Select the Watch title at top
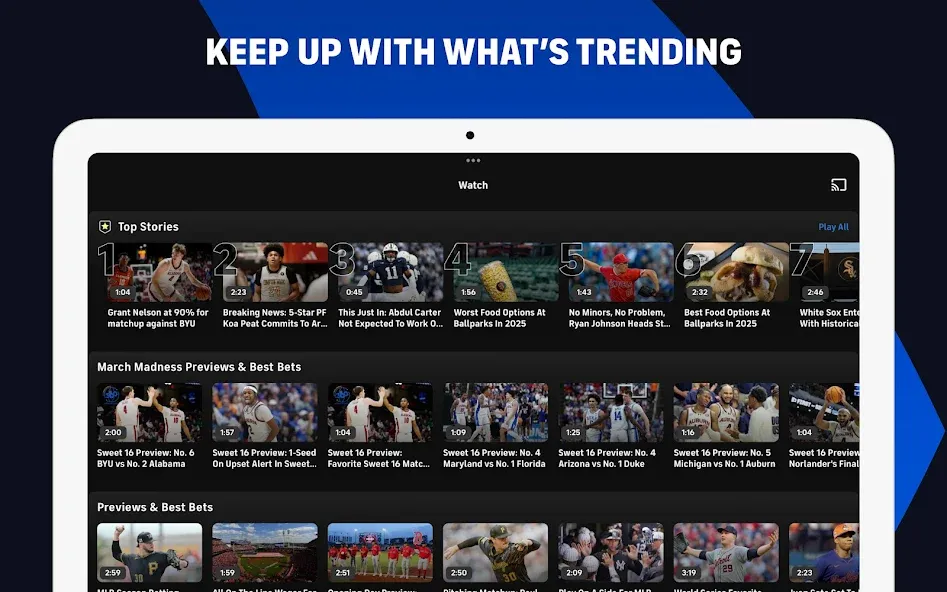This screenshot has width=947, height=592. pos(473,185)
